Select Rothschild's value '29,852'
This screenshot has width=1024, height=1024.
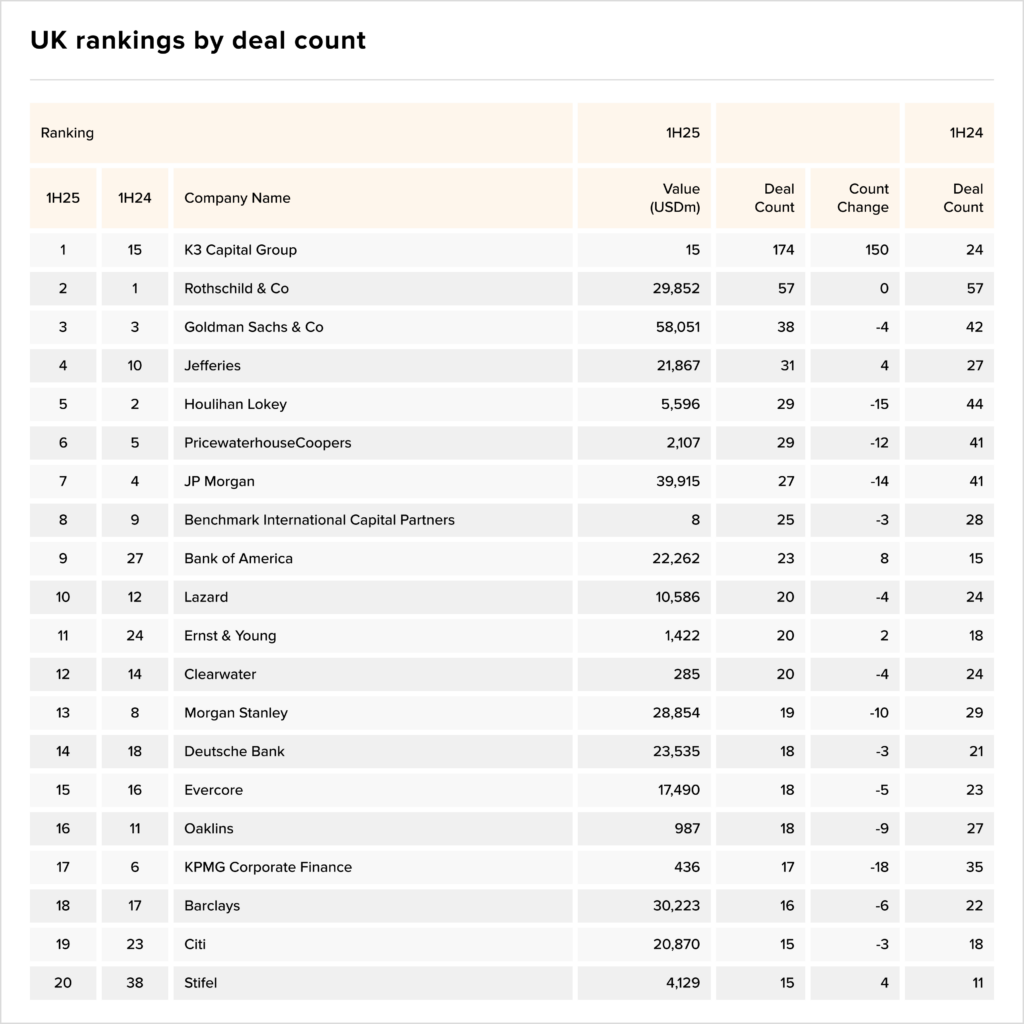tap(676, 289)
